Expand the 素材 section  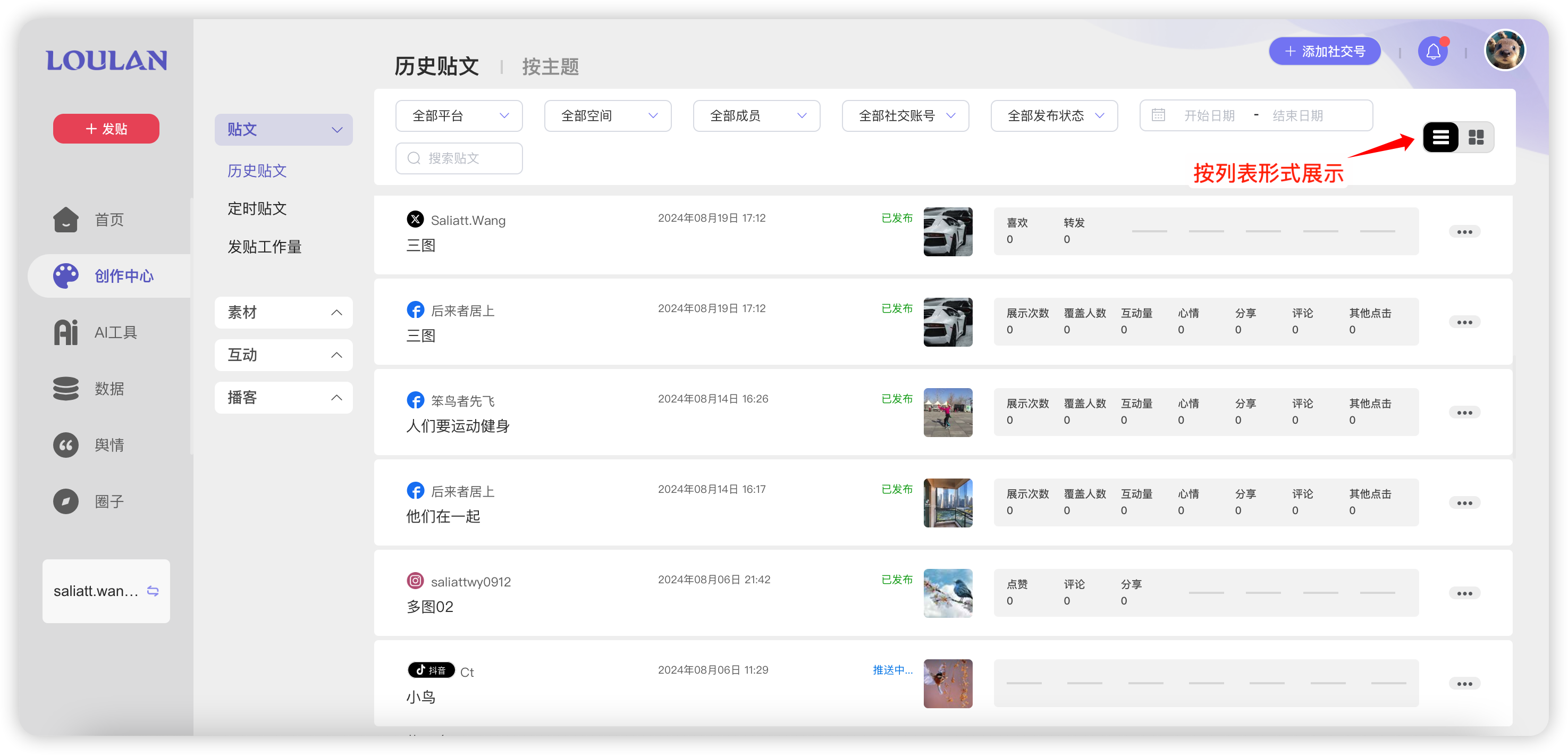[x=284, y=312]
